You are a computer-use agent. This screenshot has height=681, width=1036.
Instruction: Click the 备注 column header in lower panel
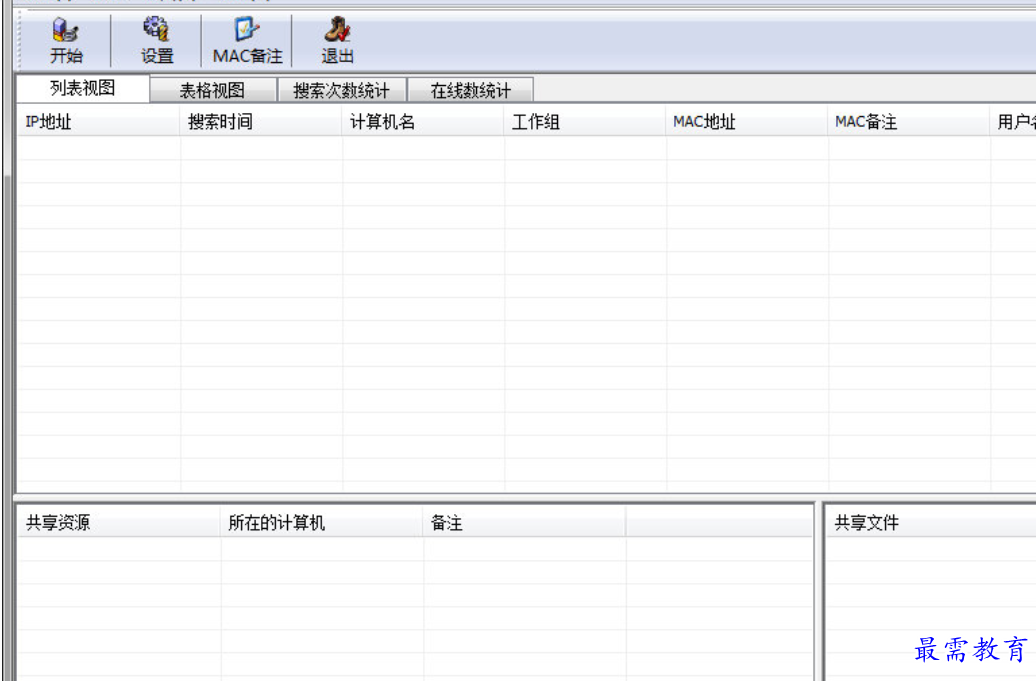(x=524, y=523)
